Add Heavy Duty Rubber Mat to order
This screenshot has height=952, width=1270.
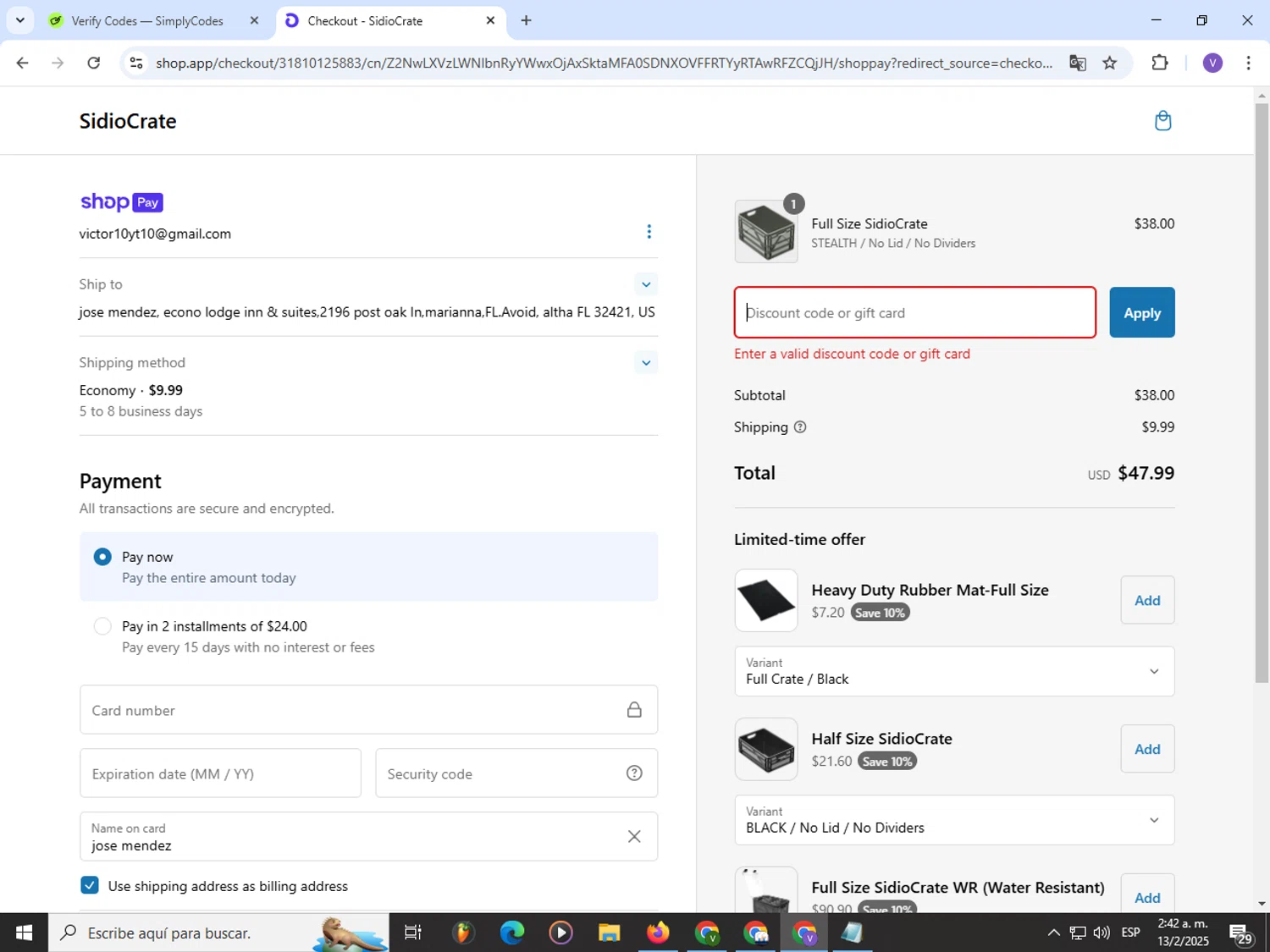pyautogui.click(x=1147, y=600)
